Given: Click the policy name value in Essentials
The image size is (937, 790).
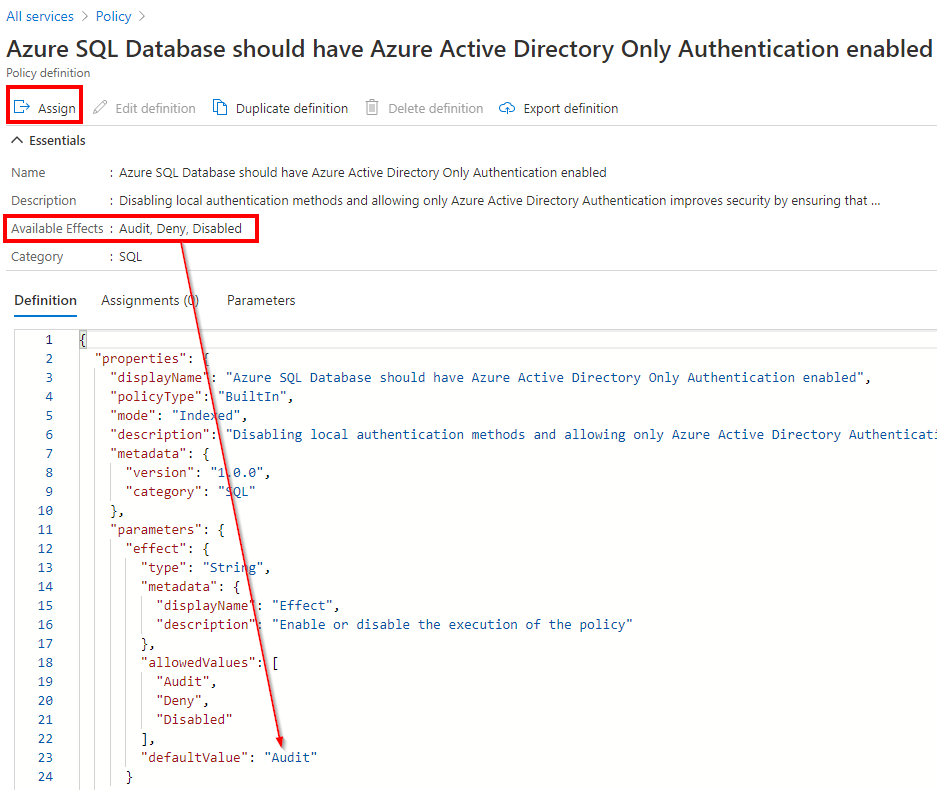Looking at the screenshot, I should 363,173.
